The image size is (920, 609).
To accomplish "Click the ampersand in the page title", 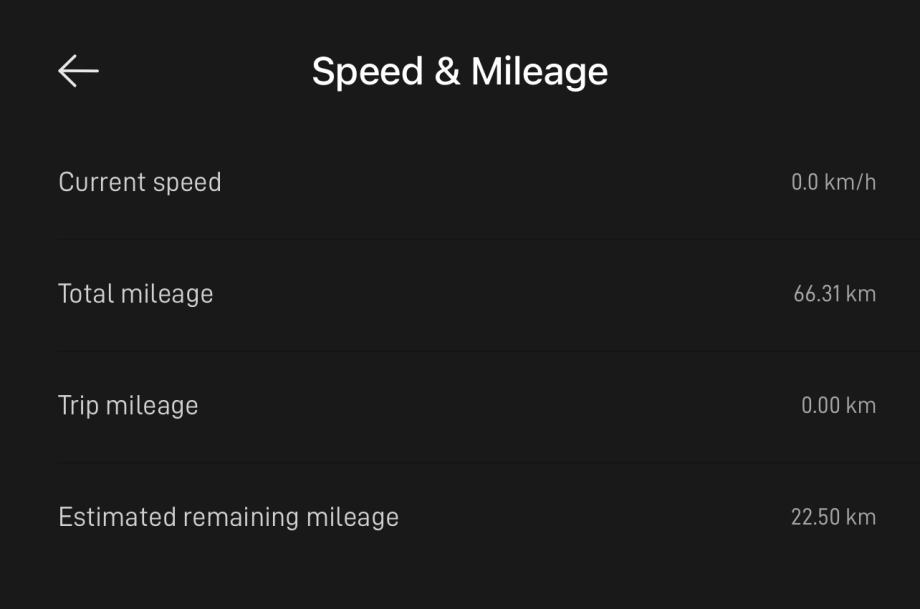I will click(446, 71).
